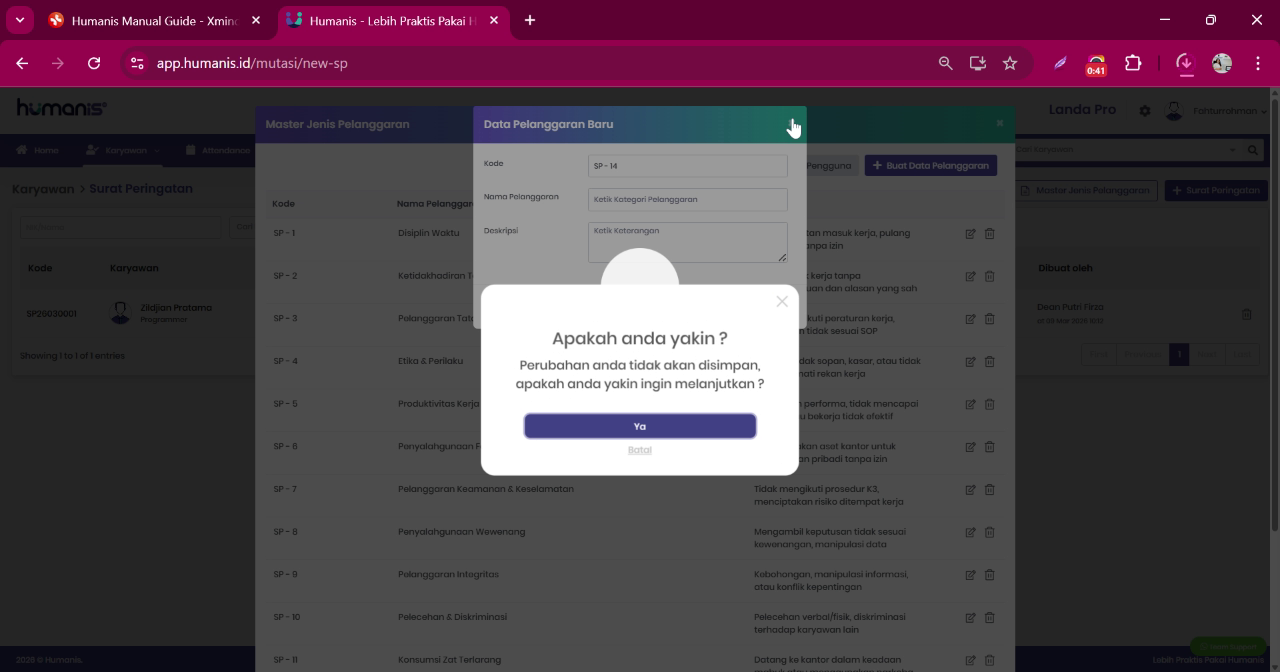Edit SP - 7 Pelanggaran Keamanan & Keselamatan
1280x672 pixels.
[x=970, y=490]
